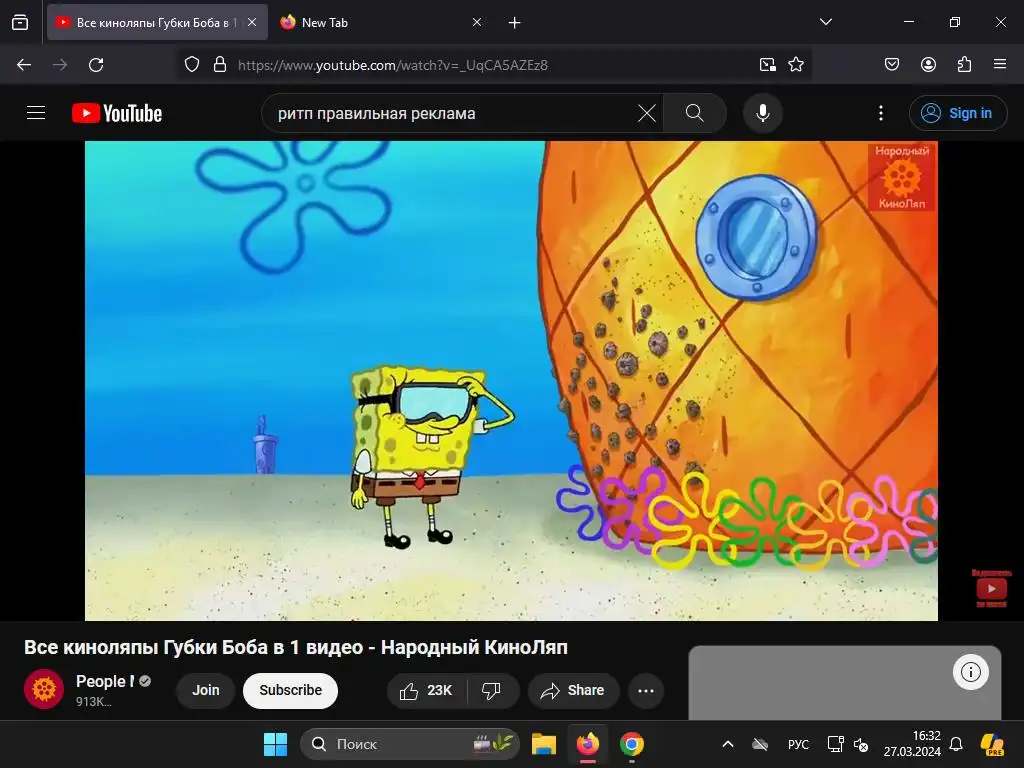Search with your voice microphone
The image size is (1024, 768).
tap(763, 113)
